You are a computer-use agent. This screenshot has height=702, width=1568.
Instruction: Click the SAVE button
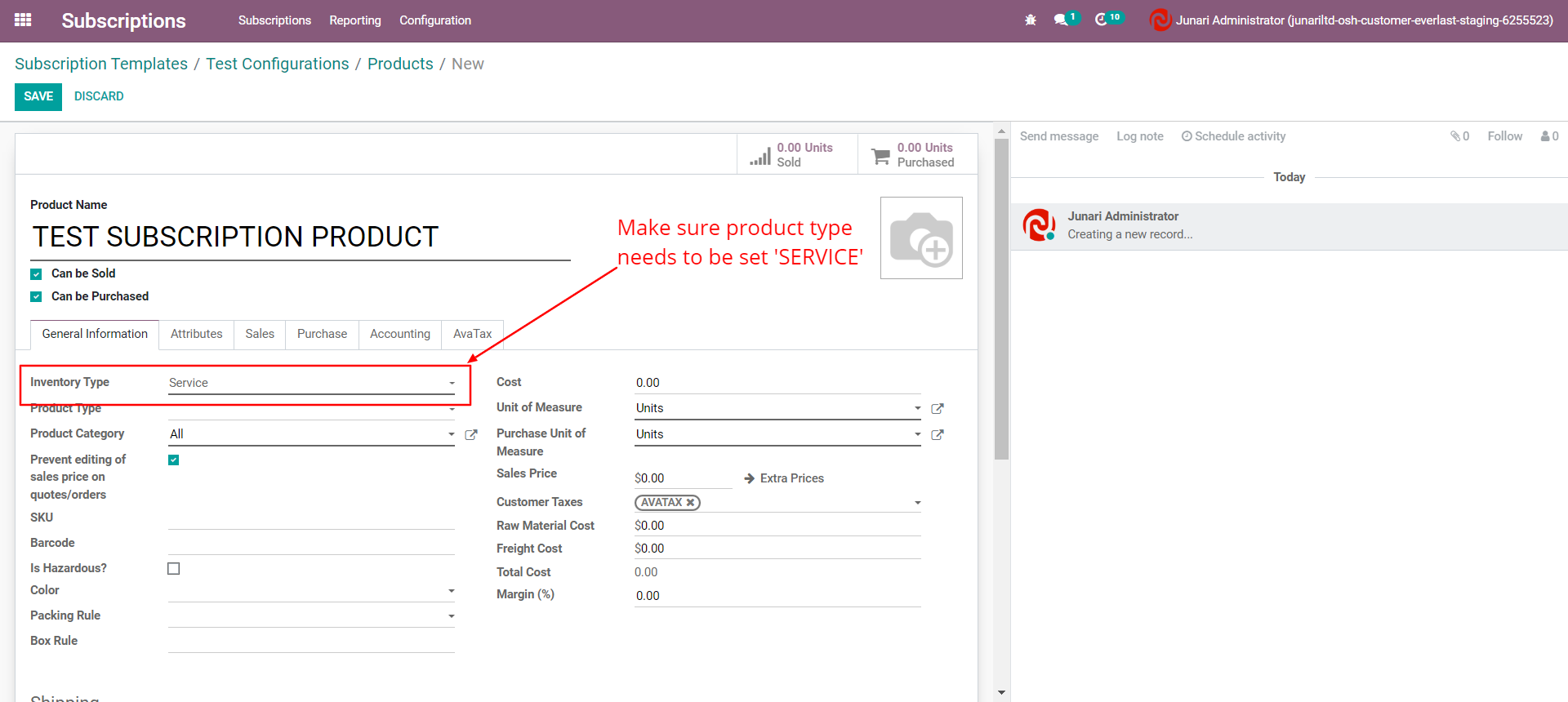[38, 96]
